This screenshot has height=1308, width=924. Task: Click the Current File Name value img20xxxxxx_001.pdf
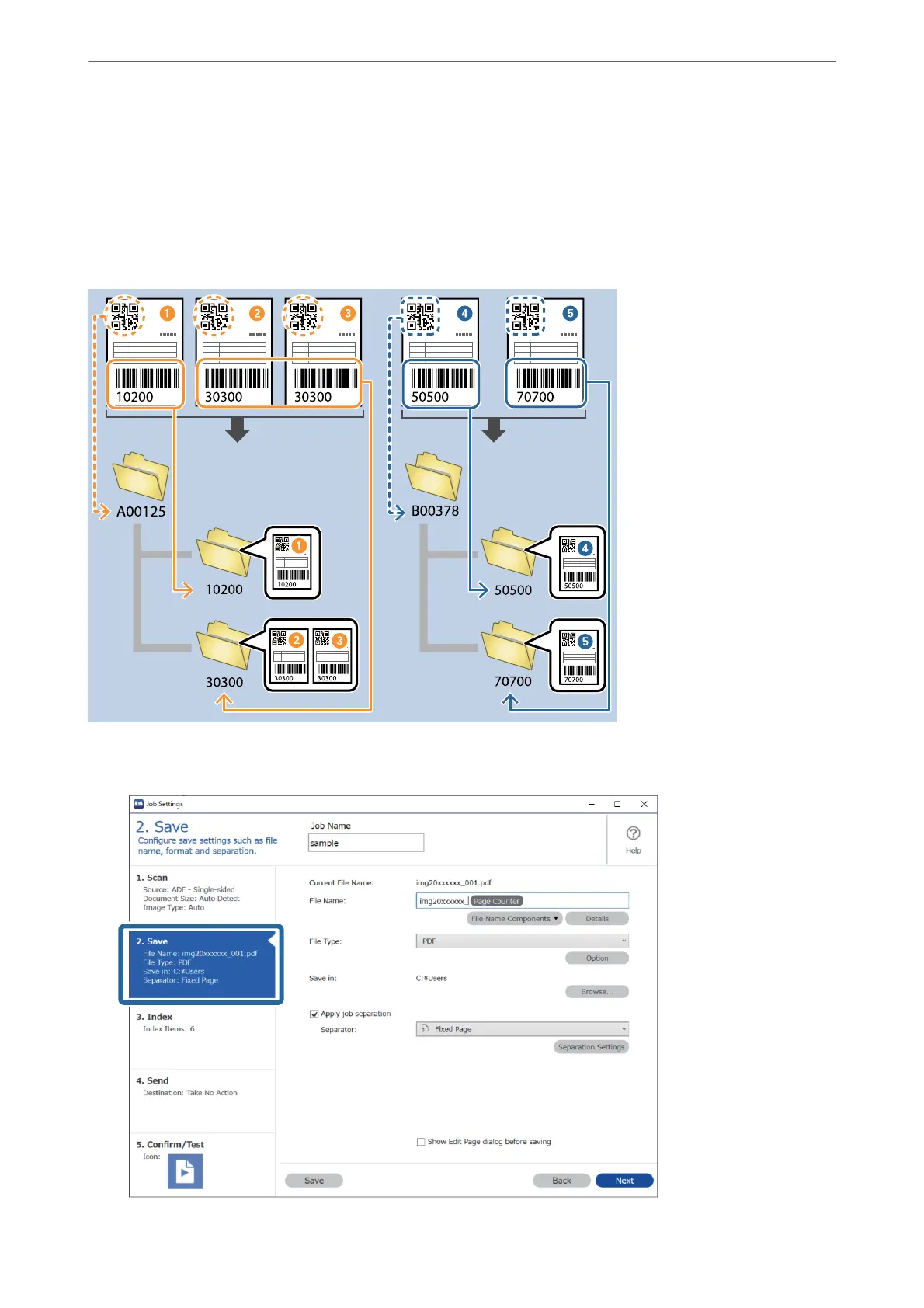click(x=453, y=882)
